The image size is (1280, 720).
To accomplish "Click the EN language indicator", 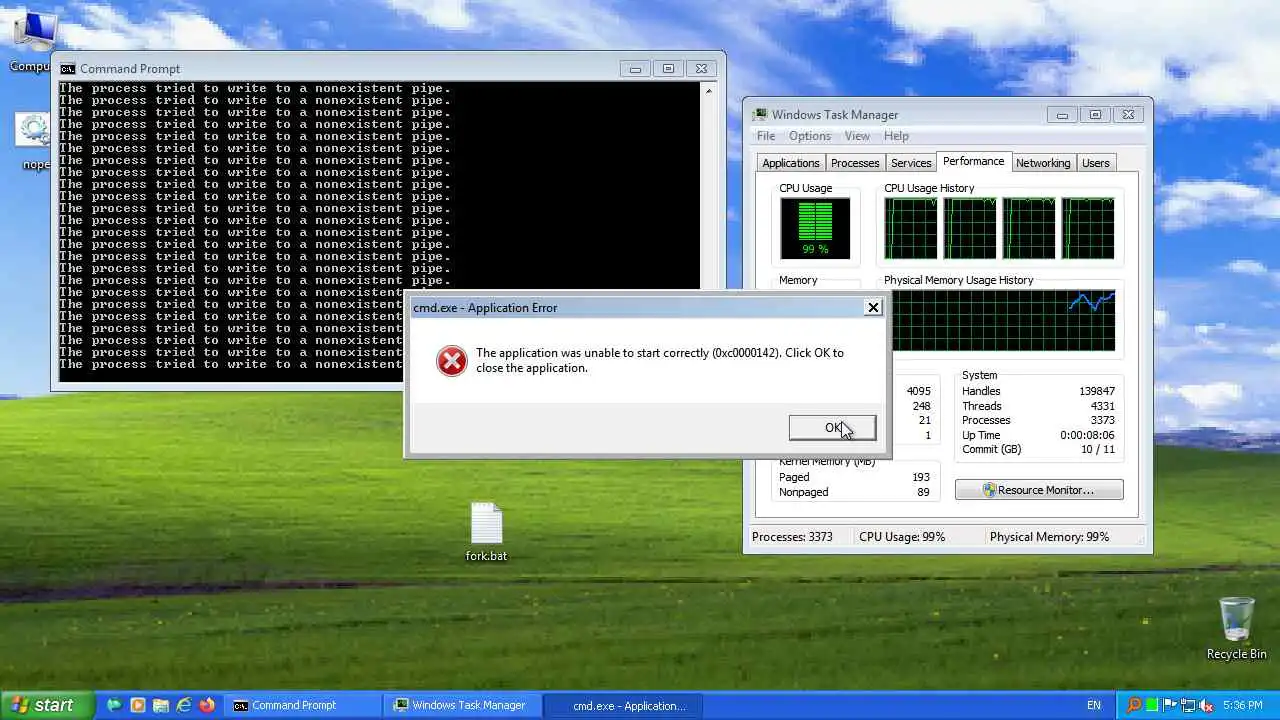I will click(x=1094, y=705).
